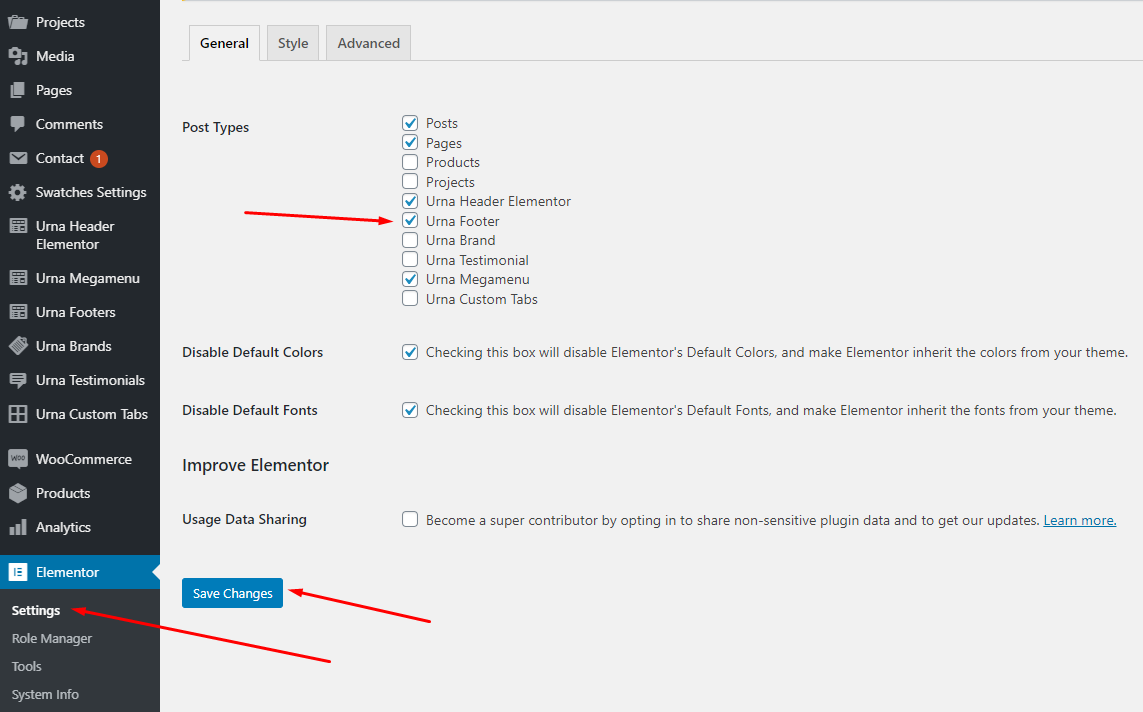This screenshot has width=1143, height=712.
Task: Click the WooCommerce logo icon
Action: pyautogui.click(x=18, y=458)
